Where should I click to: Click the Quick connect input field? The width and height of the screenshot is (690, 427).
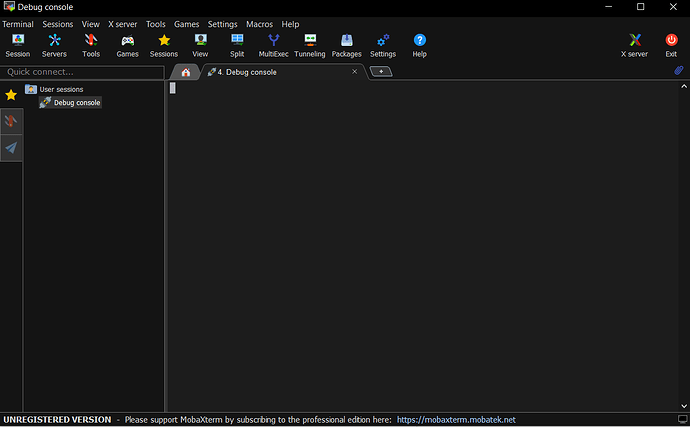click(x=82, y=72)
